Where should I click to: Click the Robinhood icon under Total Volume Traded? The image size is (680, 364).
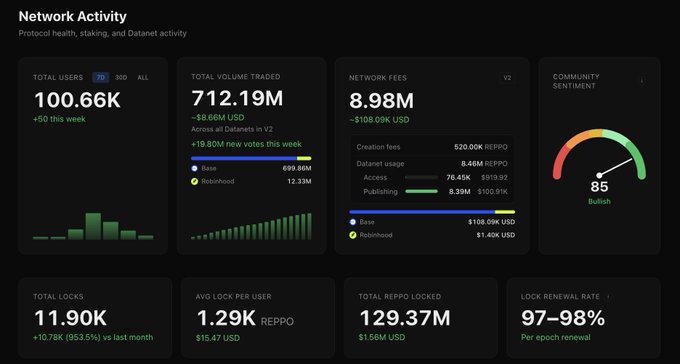(x=194, y=181)
